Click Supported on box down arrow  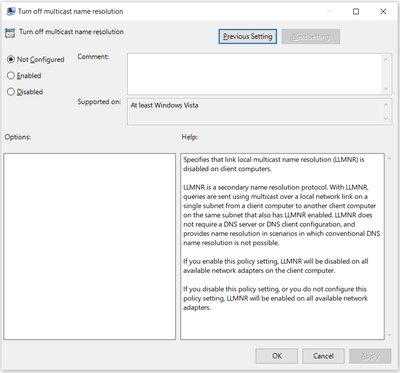point(386,119)
